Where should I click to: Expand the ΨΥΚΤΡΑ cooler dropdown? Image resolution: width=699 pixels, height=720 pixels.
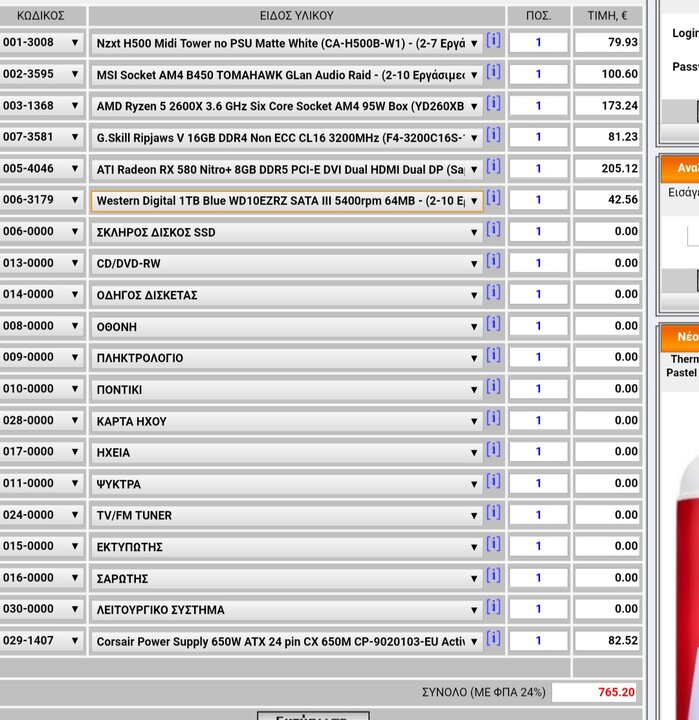pos(287,484)
